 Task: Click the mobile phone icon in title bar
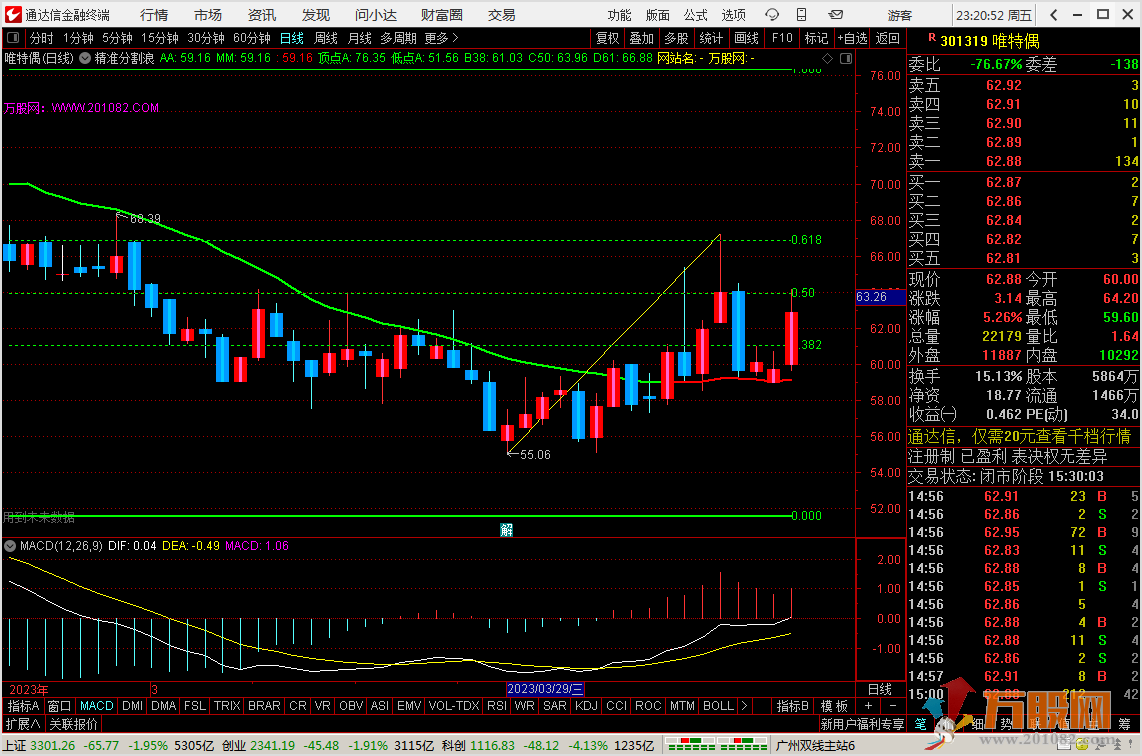point(801,15)
